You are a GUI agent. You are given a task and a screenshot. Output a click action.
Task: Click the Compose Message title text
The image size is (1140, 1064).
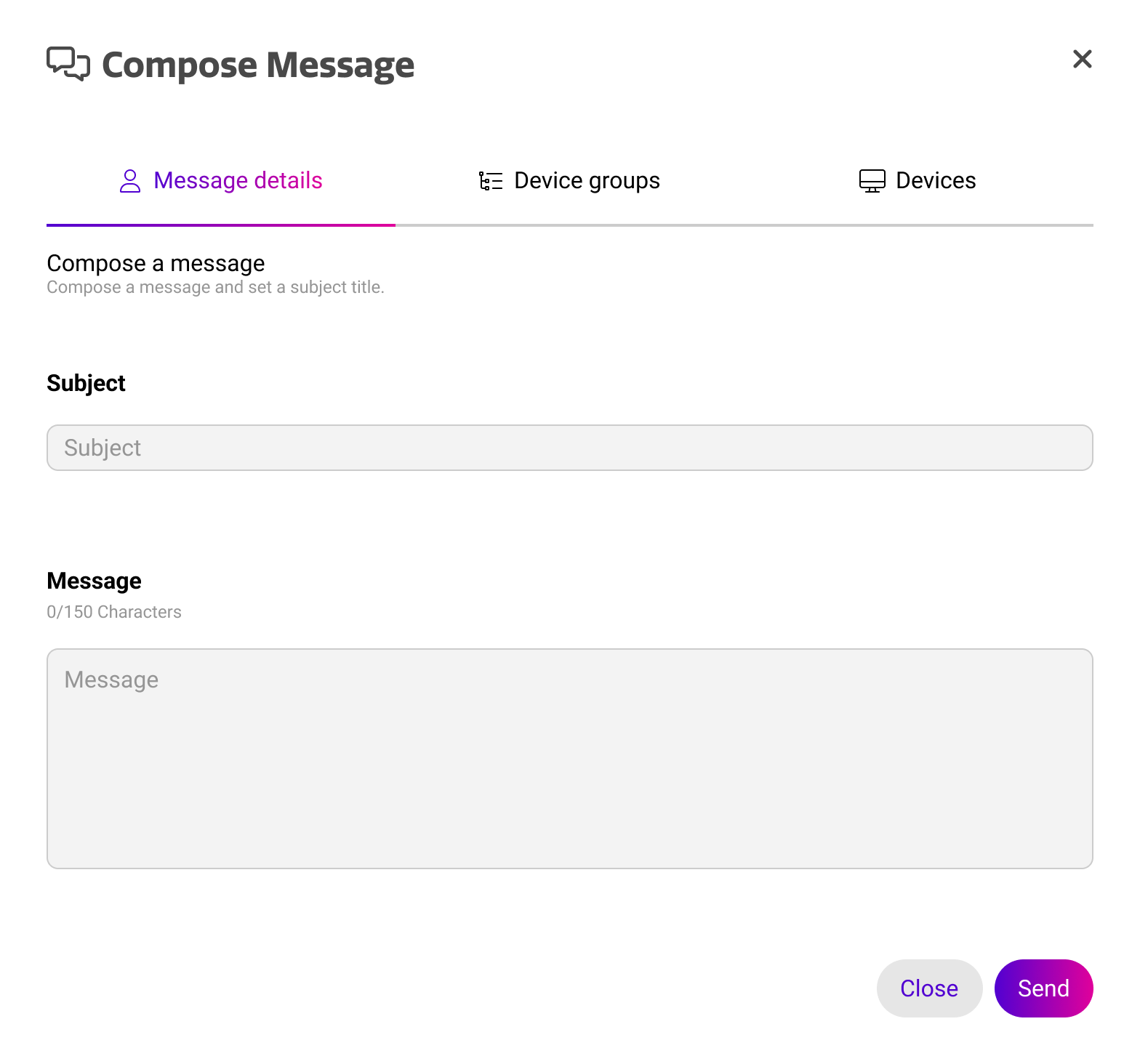click(258, 65)
